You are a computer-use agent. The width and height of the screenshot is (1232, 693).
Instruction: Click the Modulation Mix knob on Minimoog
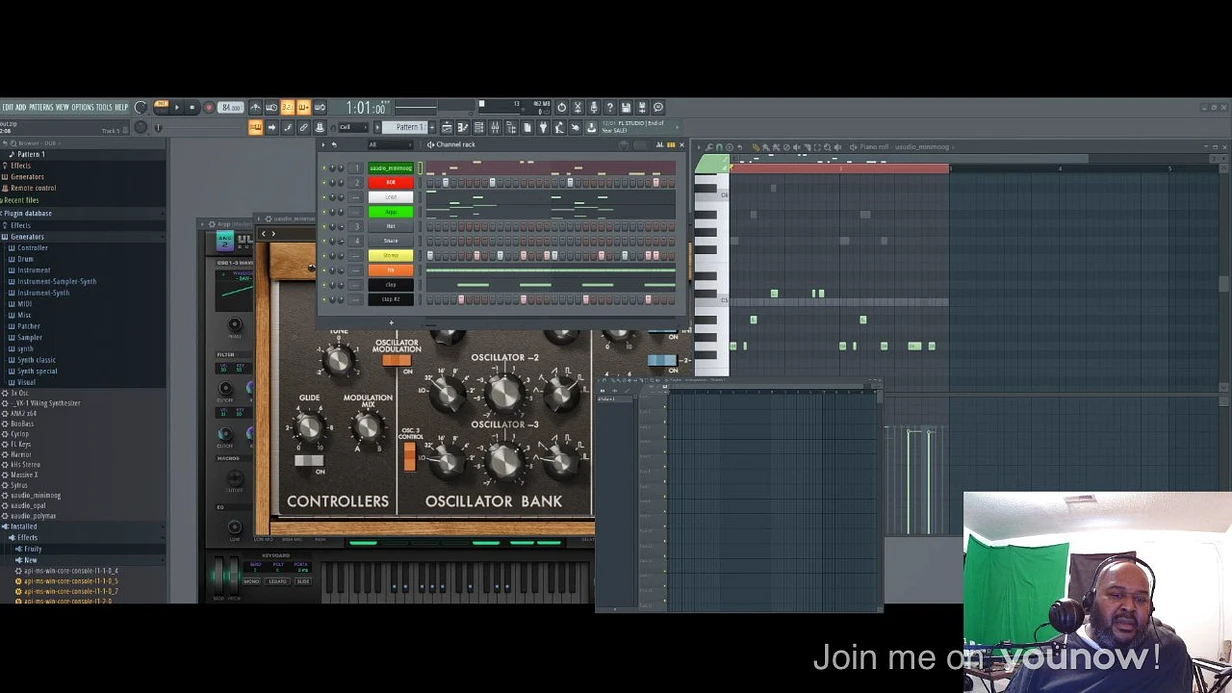coord(367,428)
